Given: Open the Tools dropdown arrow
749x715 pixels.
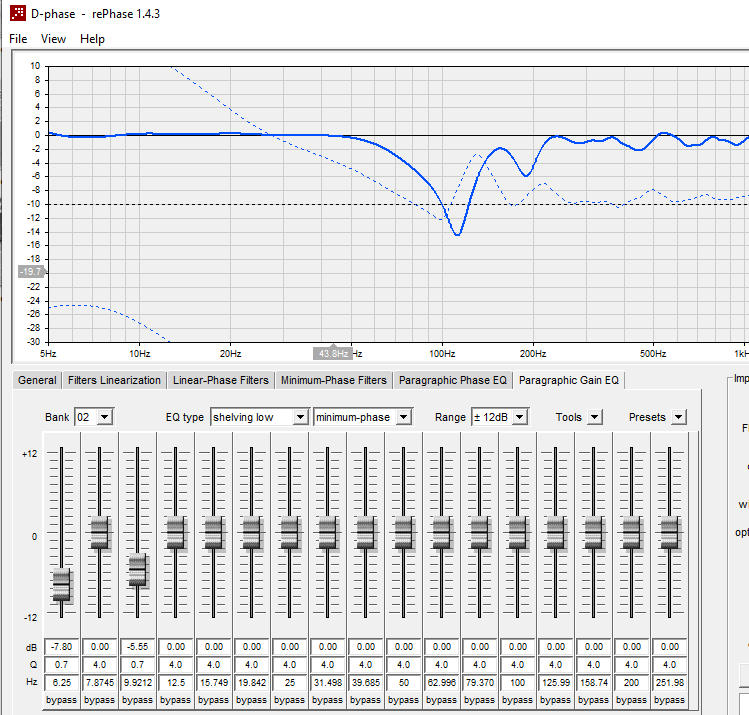Looking at the screenshot, I should pyautogui.click(x=594, y=417).
